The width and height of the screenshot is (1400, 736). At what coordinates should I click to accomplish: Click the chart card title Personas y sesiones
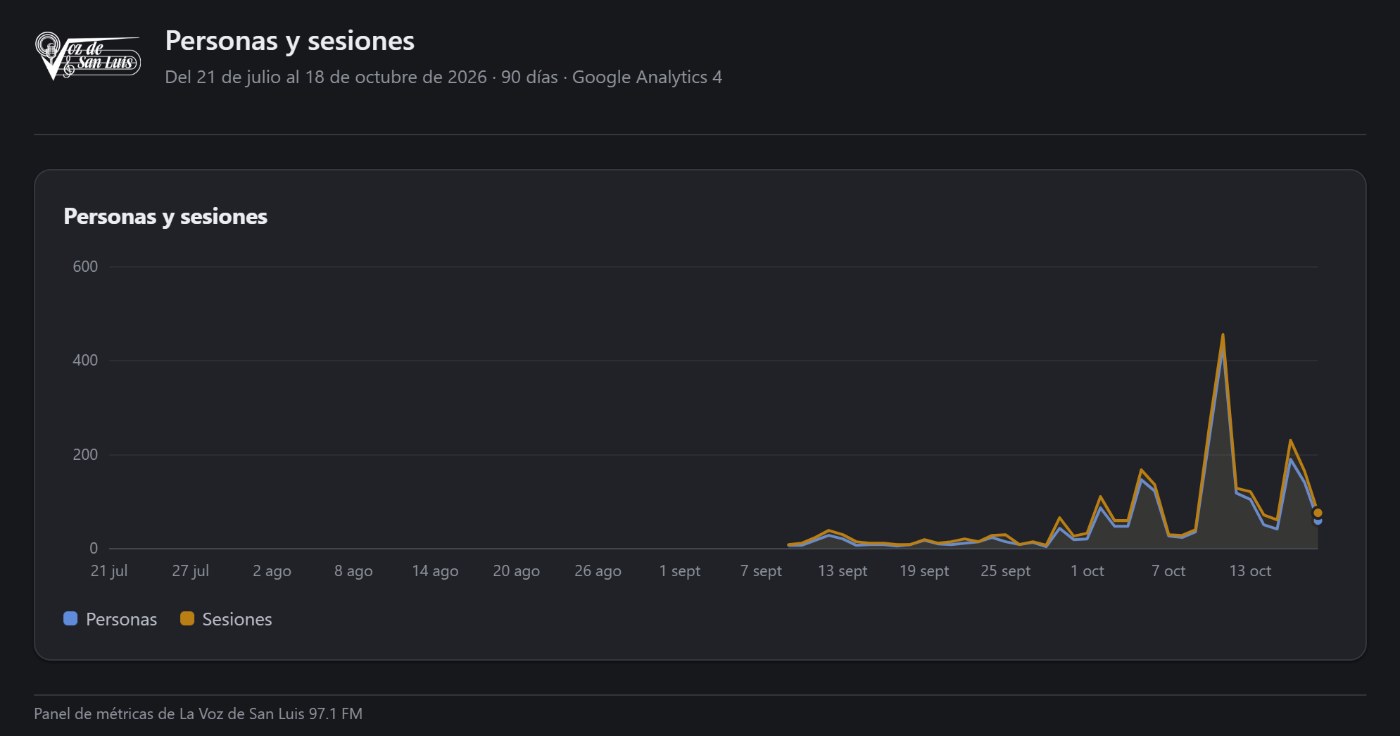tap(165, 216)
